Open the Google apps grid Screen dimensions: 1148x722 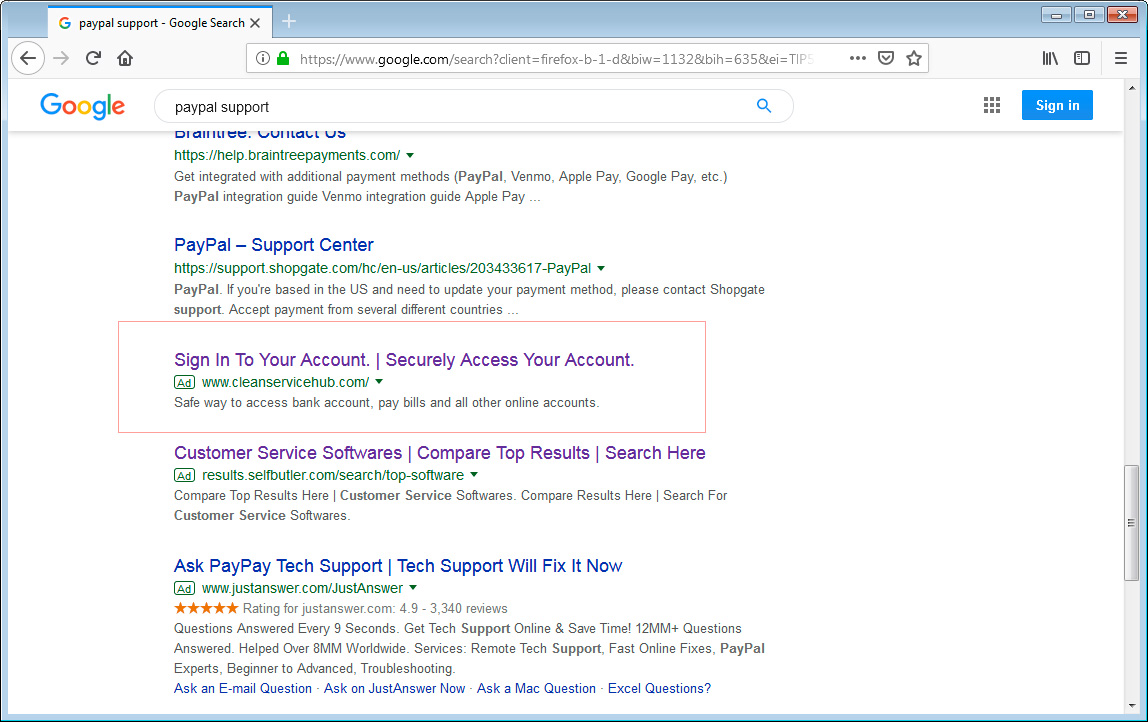991,105
